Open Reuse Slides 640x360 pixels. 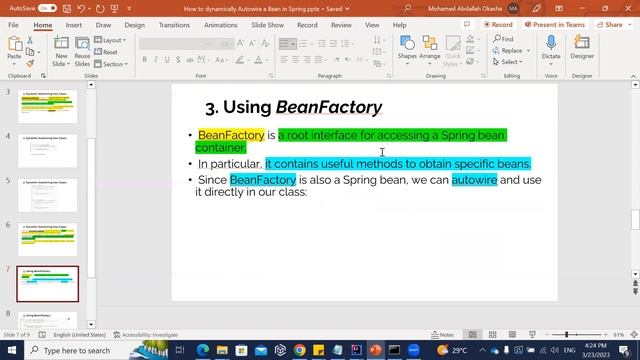click(x=82, y=51)
